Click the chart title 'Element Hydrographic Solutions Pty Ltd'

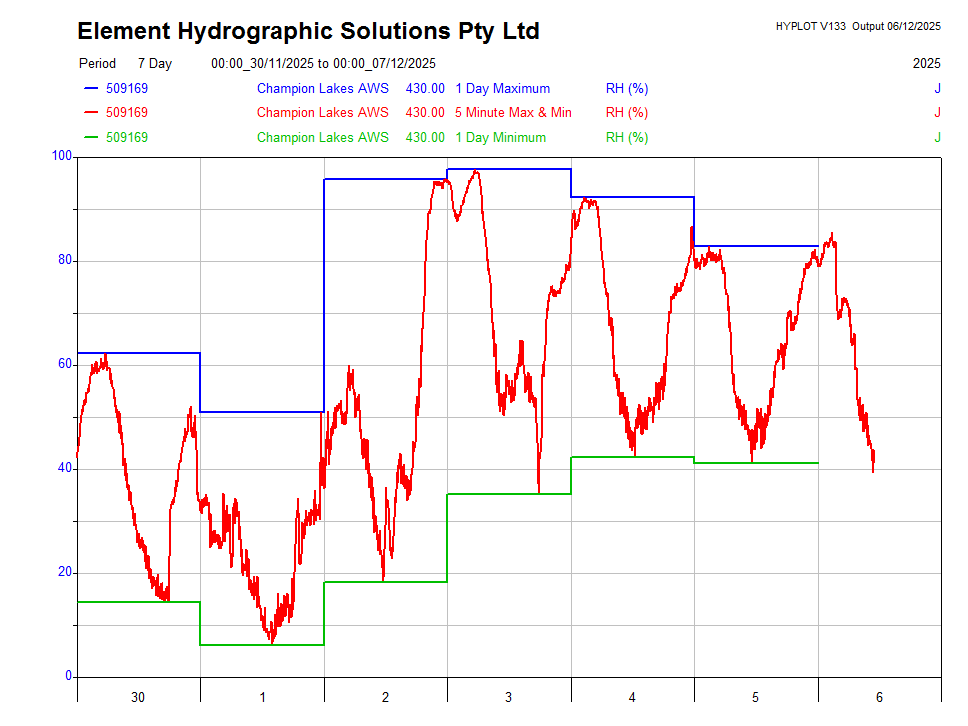pos(308,32)
